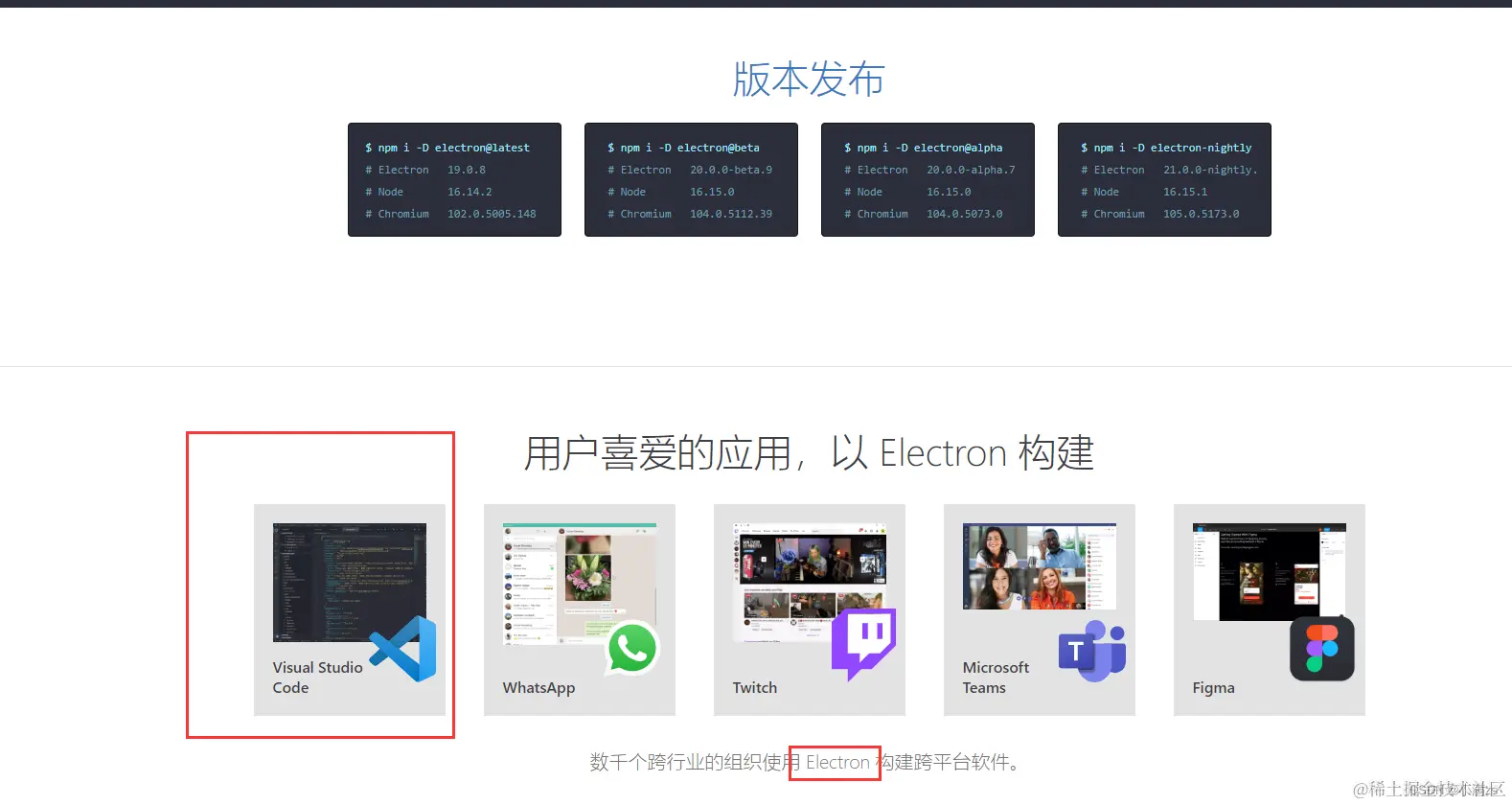Click Chromium version '105.0.5173.0'

1202,214
